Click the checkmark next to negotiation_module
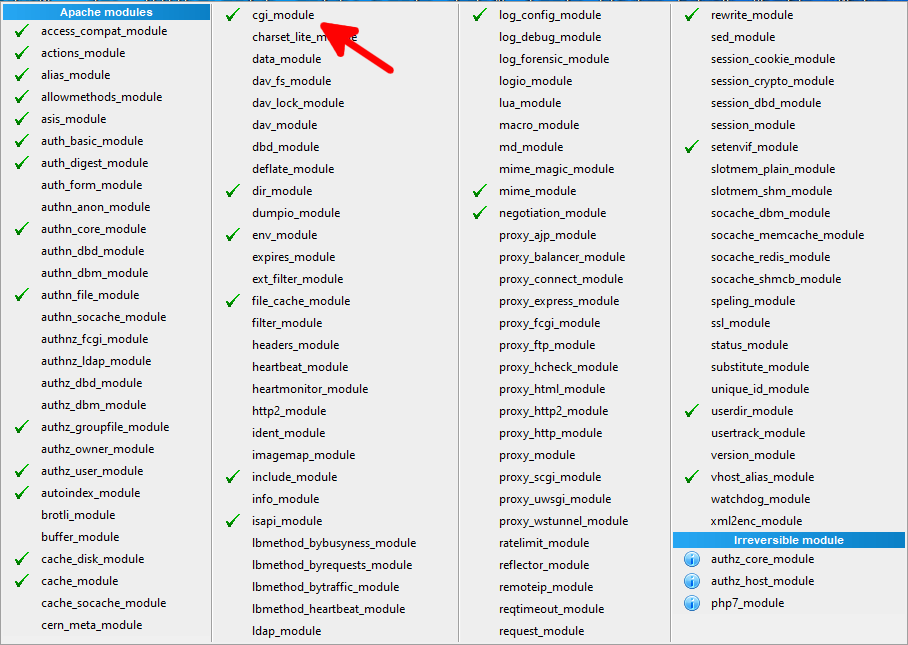The width and height of the screenshot is (908, 645). 476,213
